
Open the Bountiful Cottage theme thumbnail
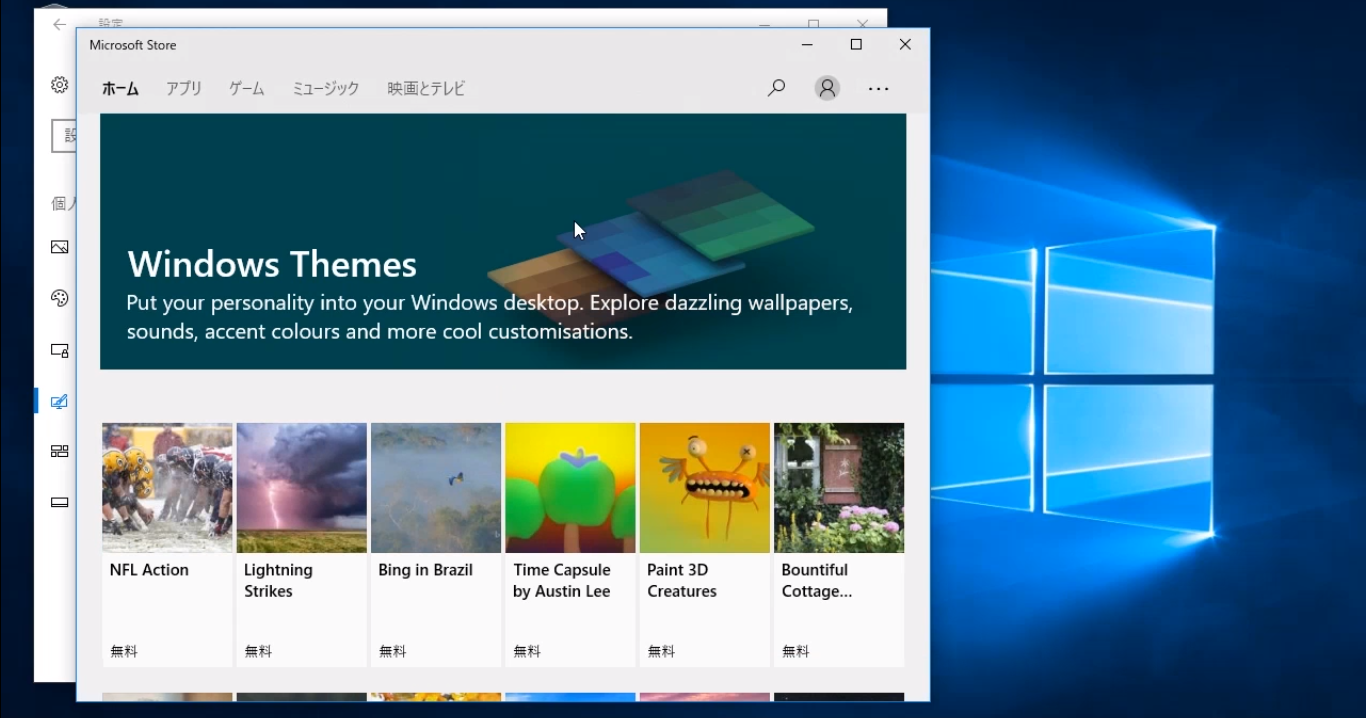coord(839,488)
